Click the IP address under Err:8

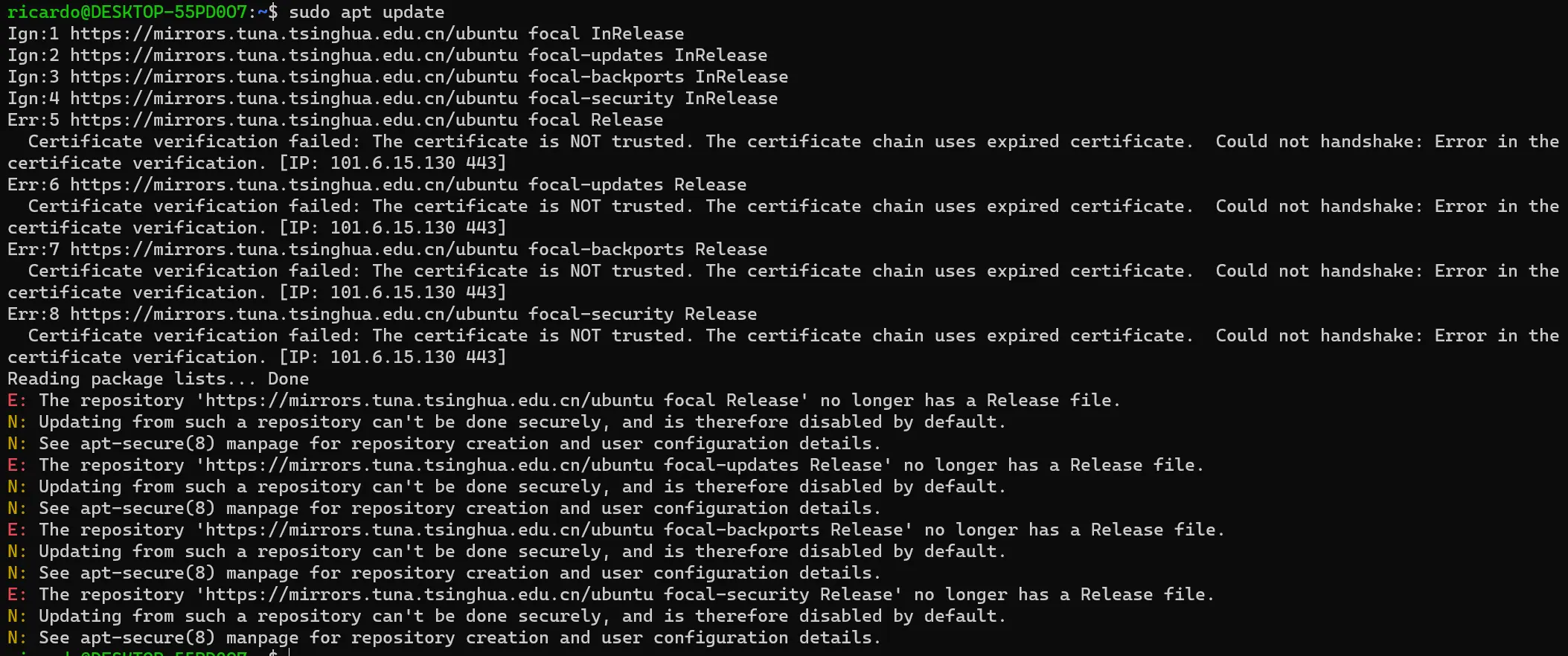[392, 357]
